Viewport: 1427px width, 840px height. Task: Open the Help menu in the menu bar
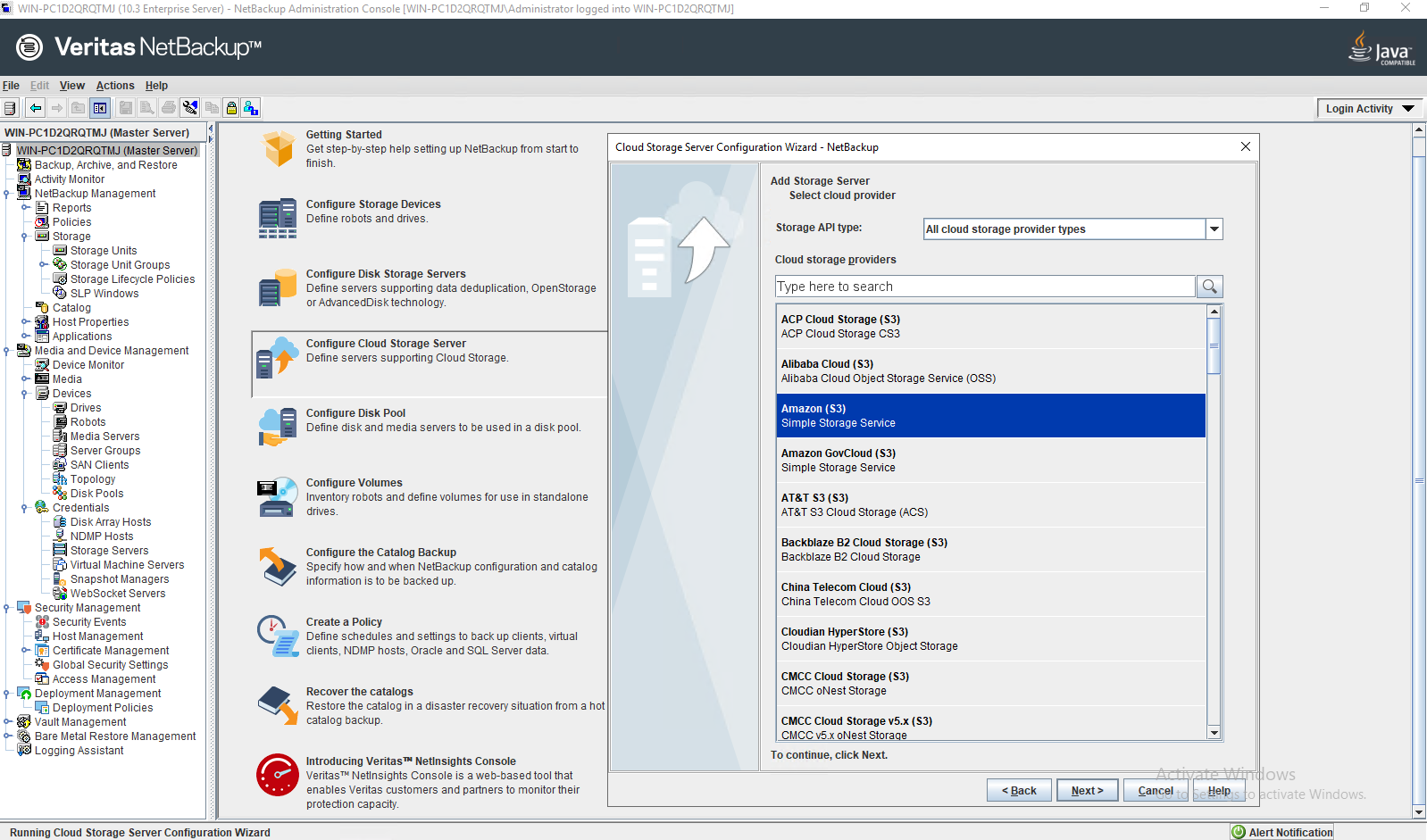156,86
